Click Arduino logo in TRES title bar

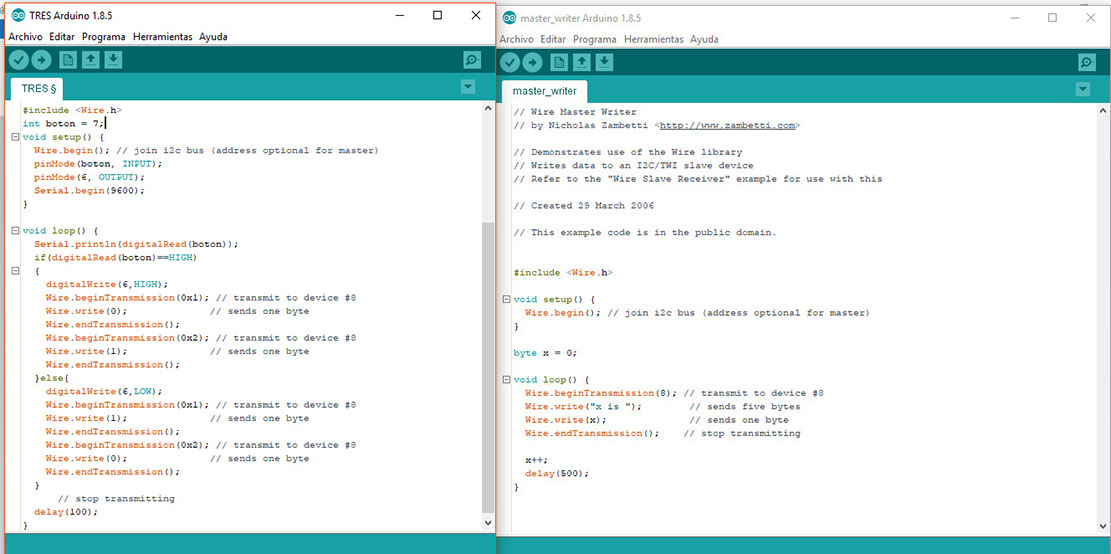[x=18, y=16]
